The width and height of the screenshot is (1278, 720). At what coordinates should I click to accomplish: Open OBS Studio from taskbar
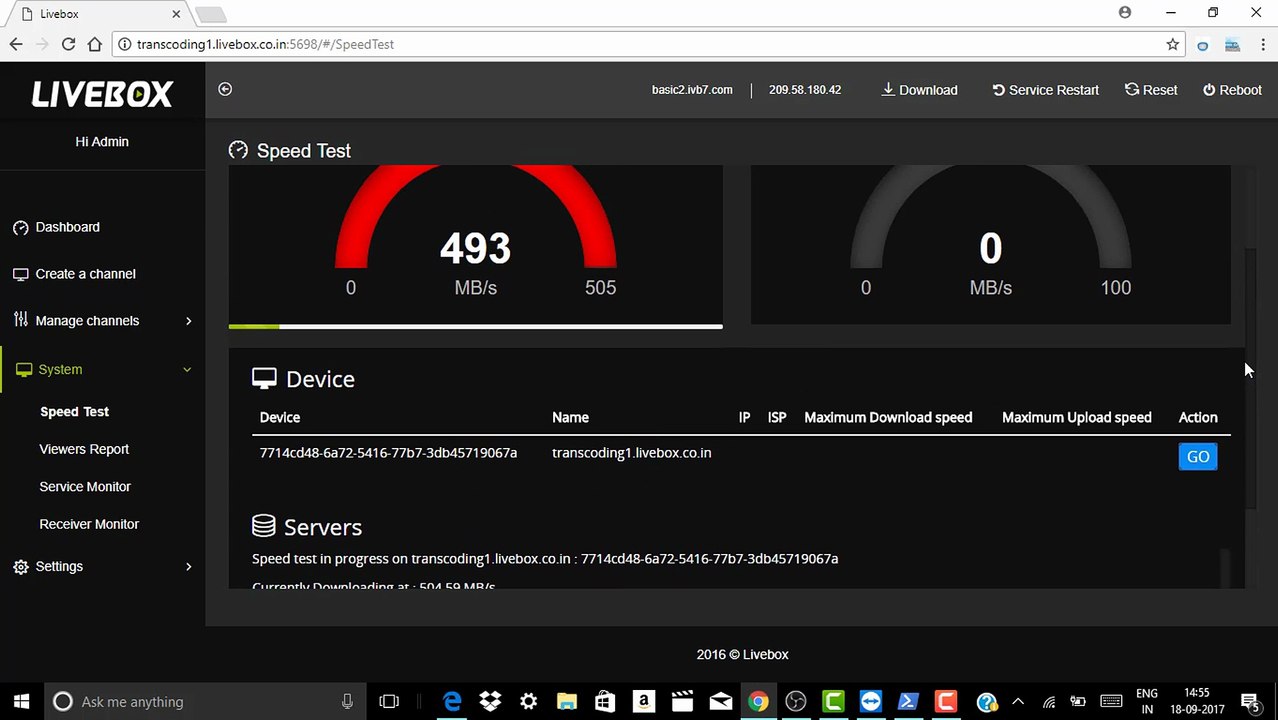pyautogui.click(x=796, y=701)
